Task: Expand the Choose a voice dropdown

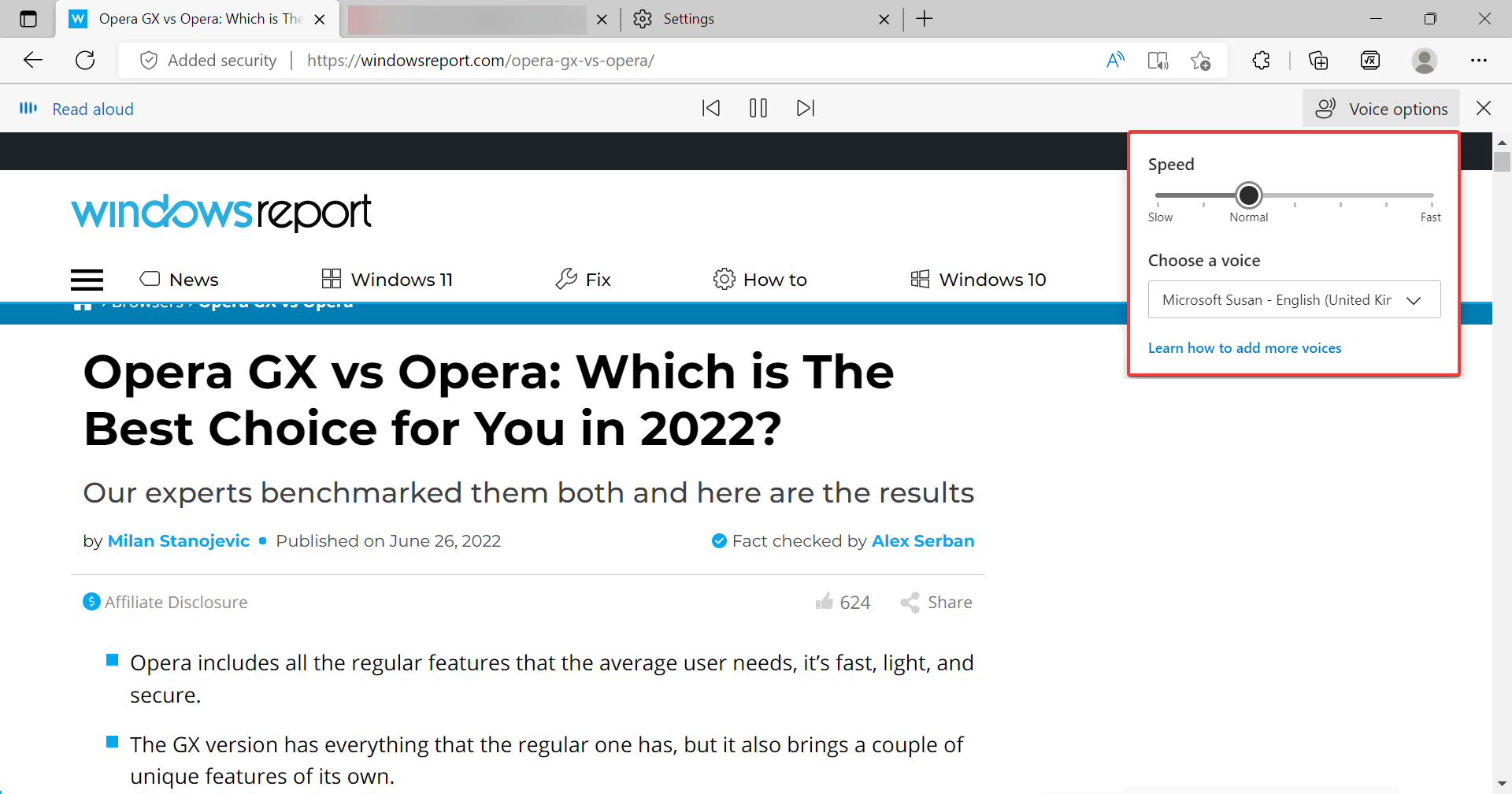Action: (x=1294, y=299)
